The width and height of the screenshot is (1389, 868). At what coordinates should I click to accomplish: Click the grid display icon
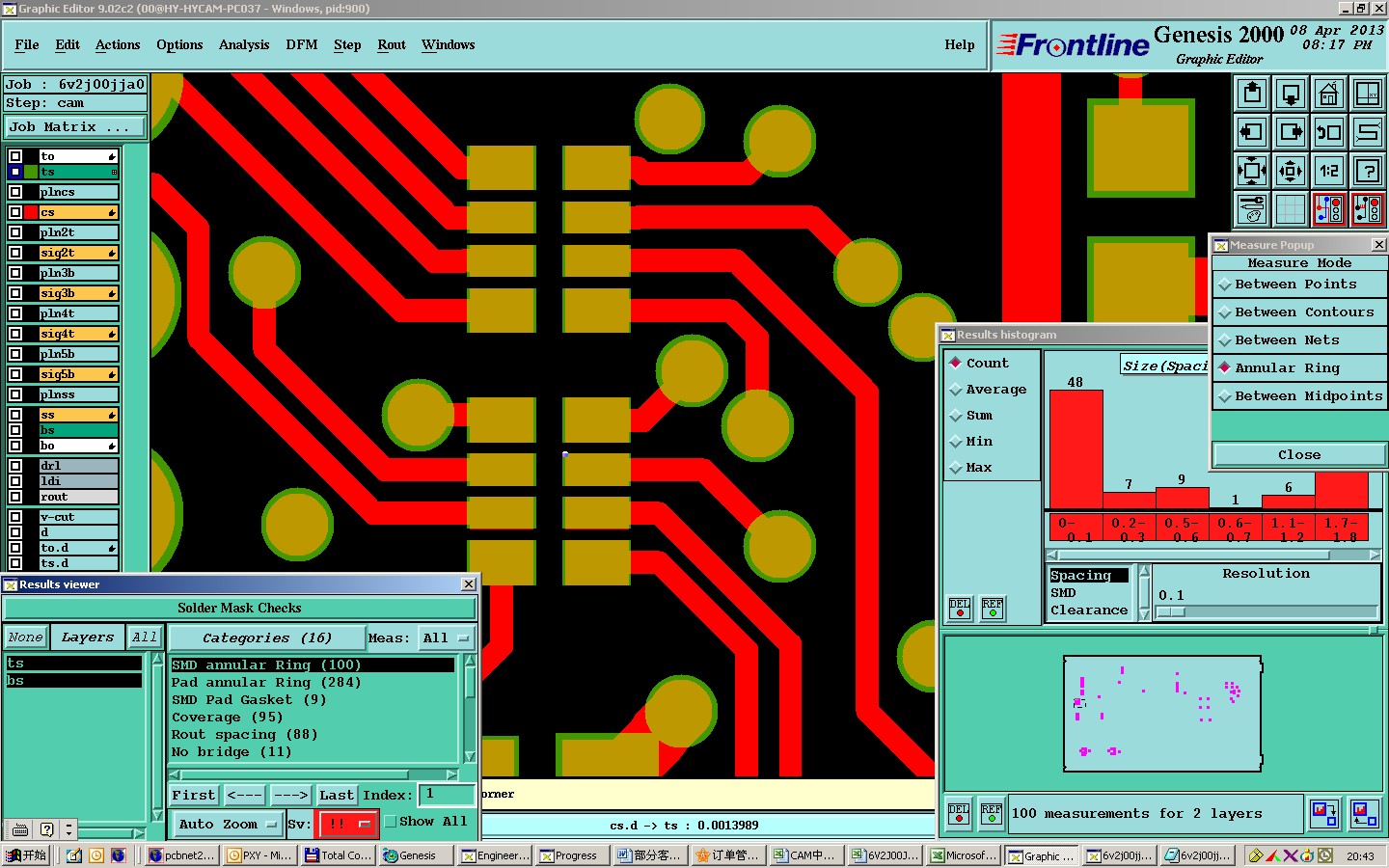(1291, 208)
